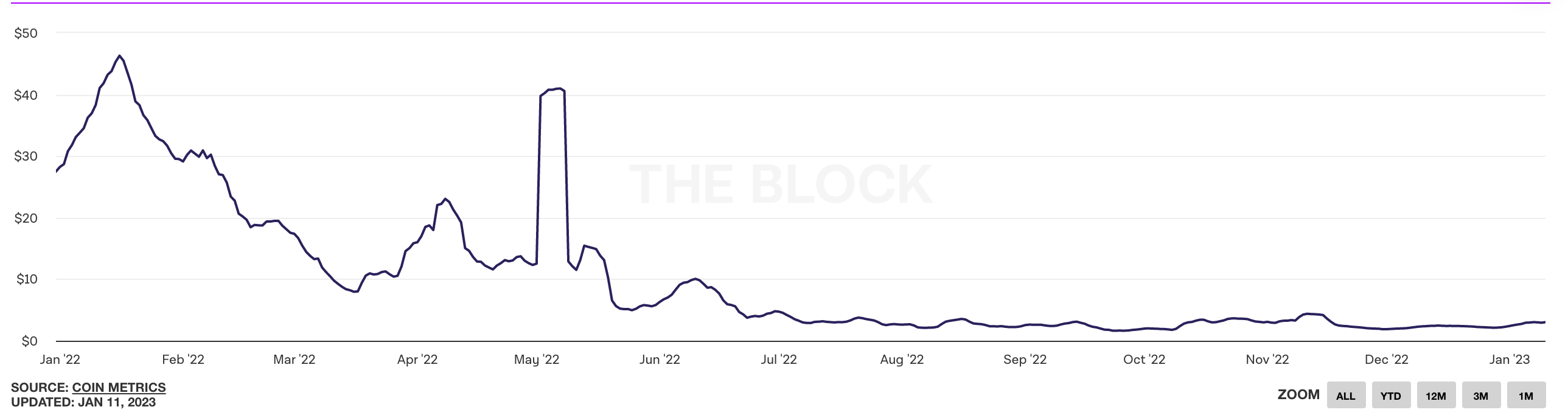Click THE BLOCK watermark in chart
The width and height of the screenshot is (1568, 418).
point(780,184)
